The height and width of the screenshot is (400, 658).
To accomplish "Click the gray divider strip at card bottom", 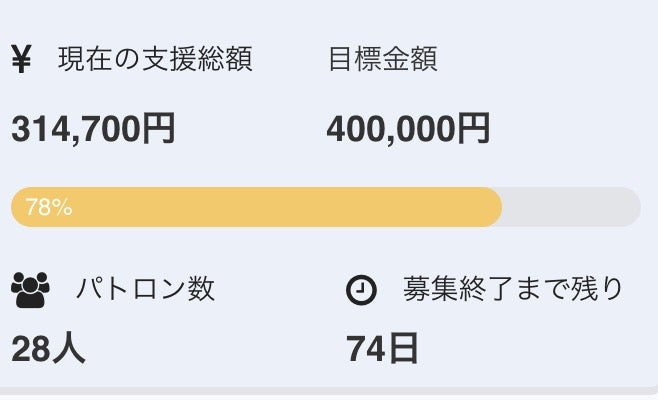I will tap(329, 392).
